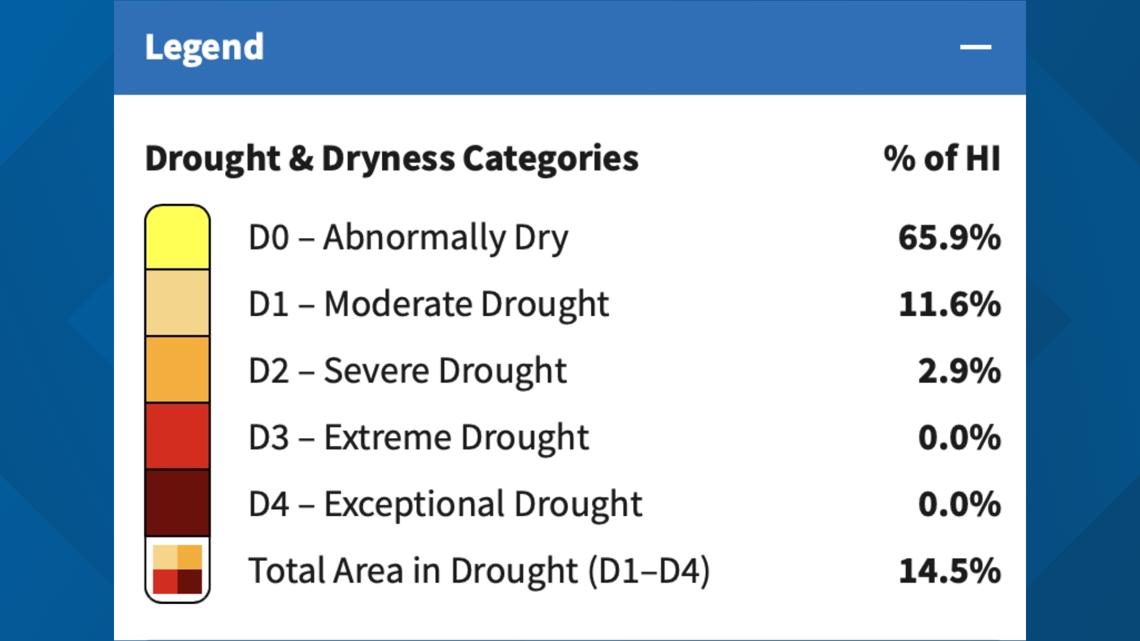
Task: Click the D1 – Moderate Drought label
Action: point(428,304)
